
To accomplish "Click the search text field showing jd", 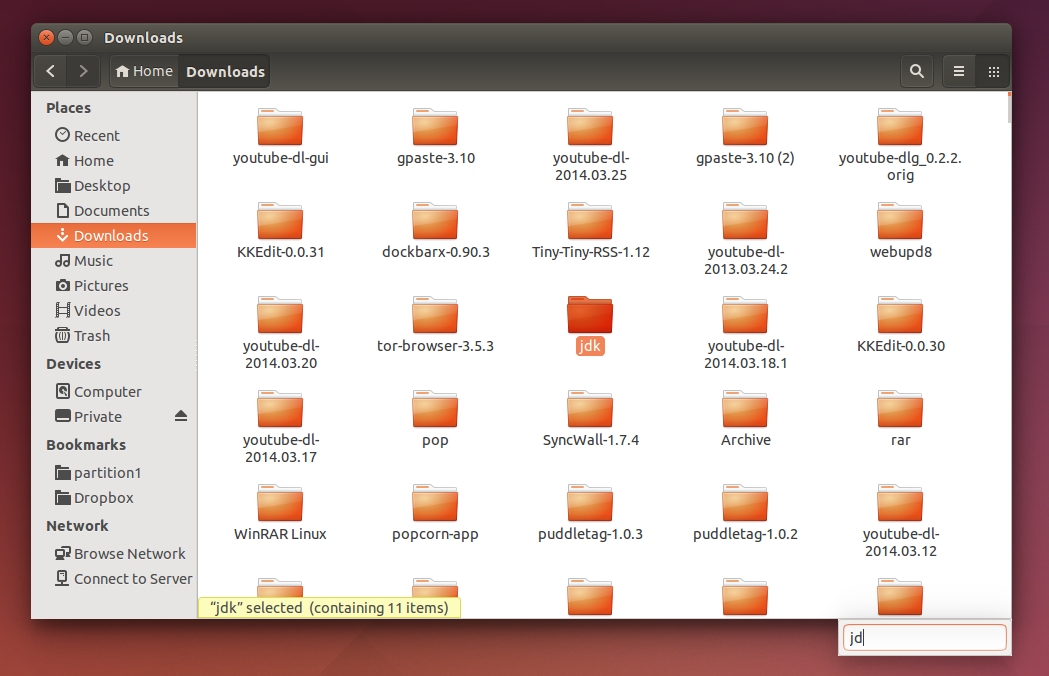I will (923, 637).
